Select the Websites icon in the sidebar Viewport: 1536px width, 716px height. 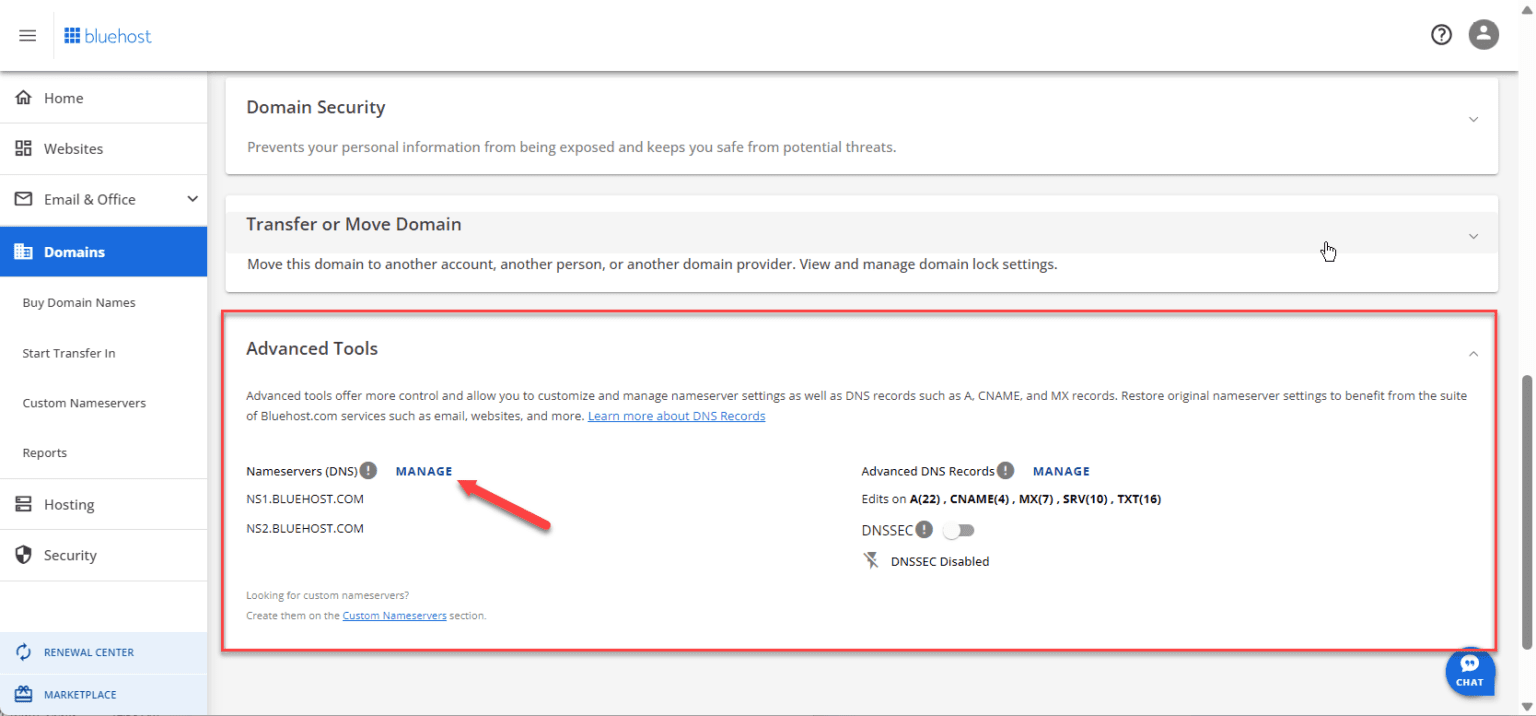pos(23,148)
